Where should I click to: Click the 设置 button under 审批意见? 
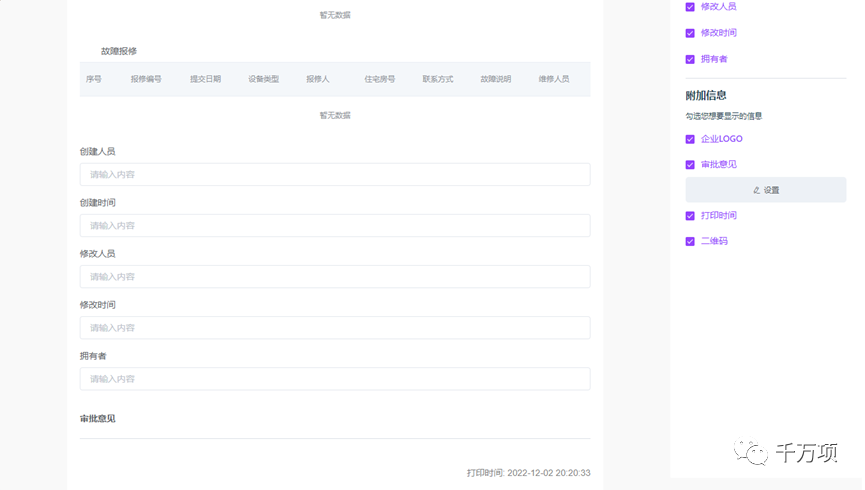pyautogui.click(x=765, y=190)
